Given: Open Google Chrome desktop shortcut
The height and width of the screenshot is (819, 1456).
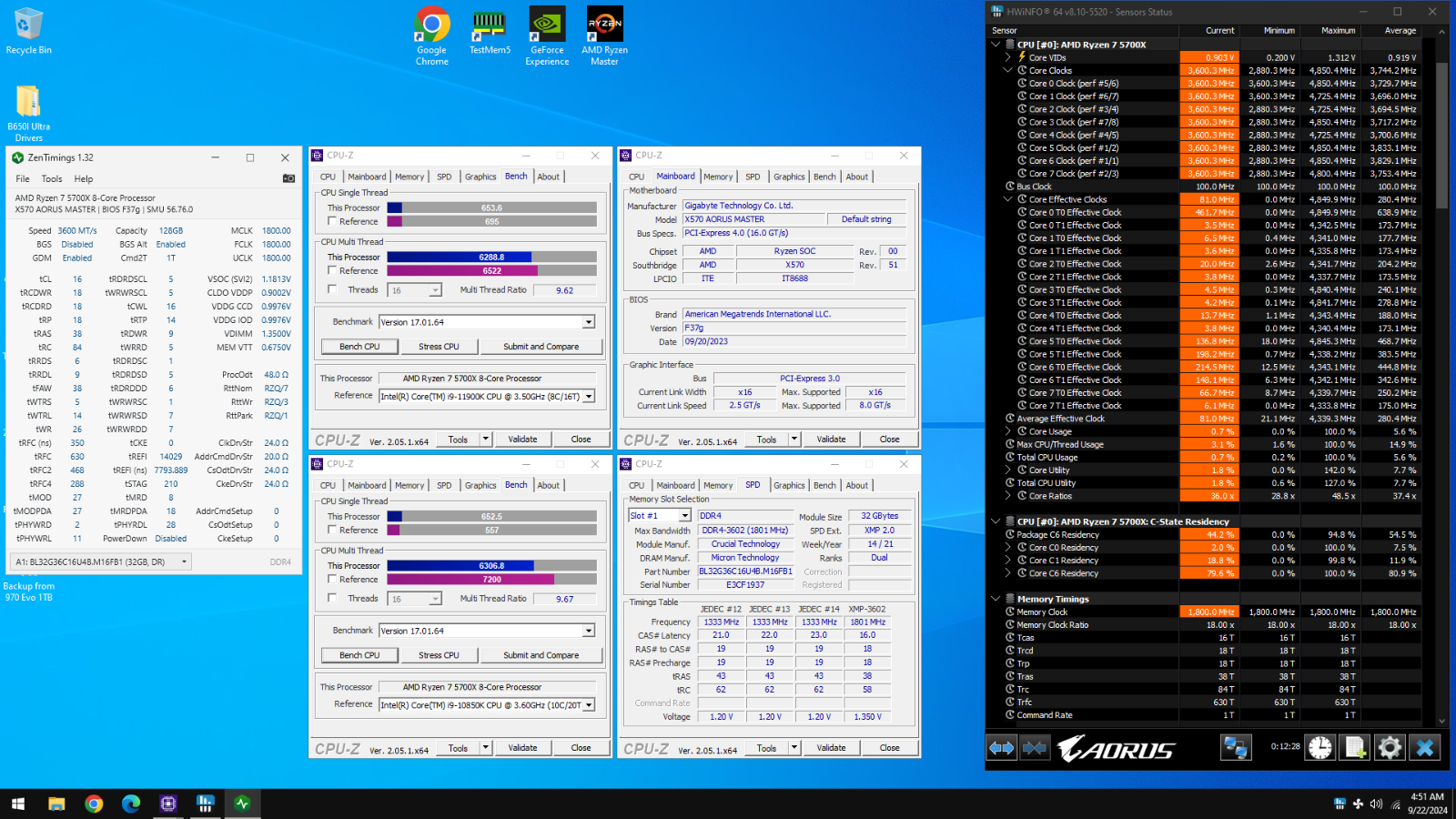Looking at the screenshot, I should [x=432, y=36].
